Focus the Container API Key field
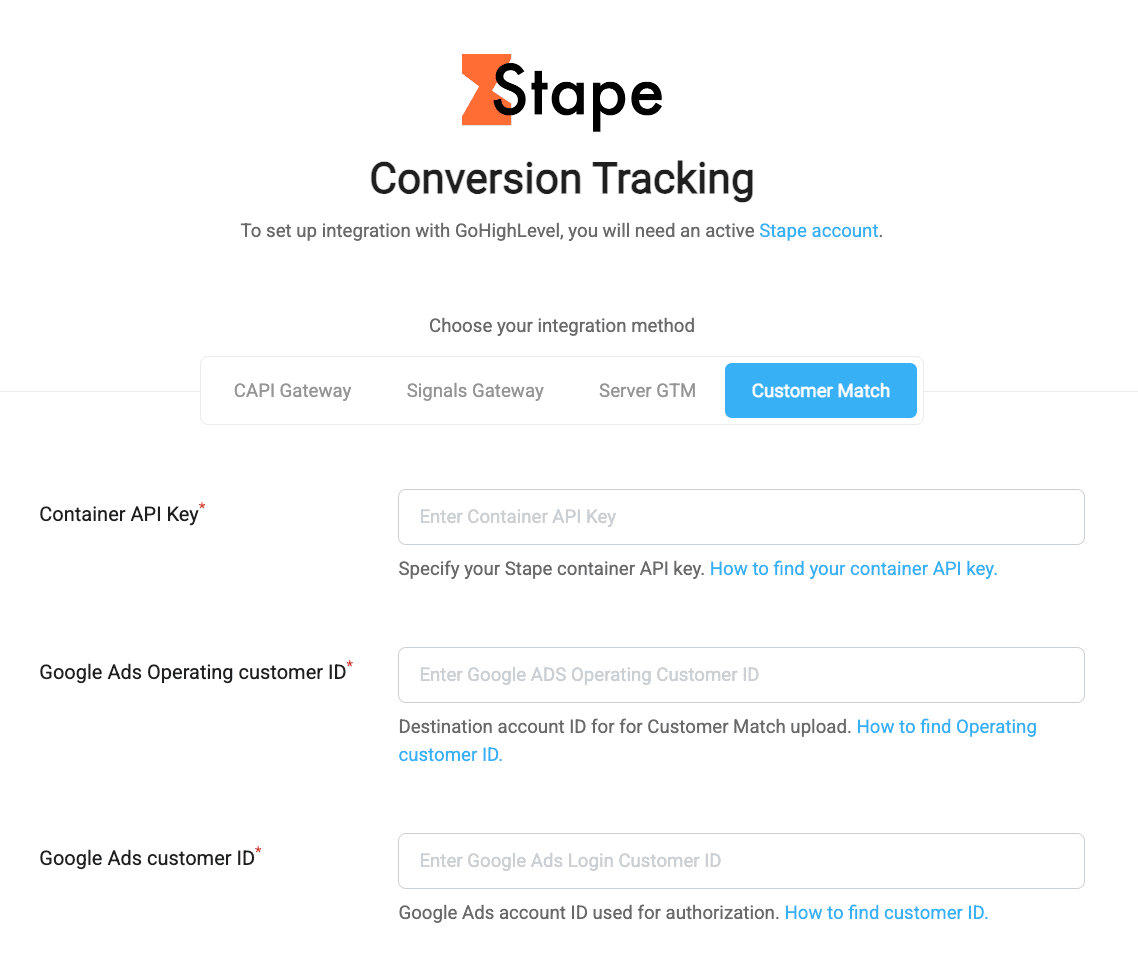This screenshot has width=1138, height=958. 741,517
